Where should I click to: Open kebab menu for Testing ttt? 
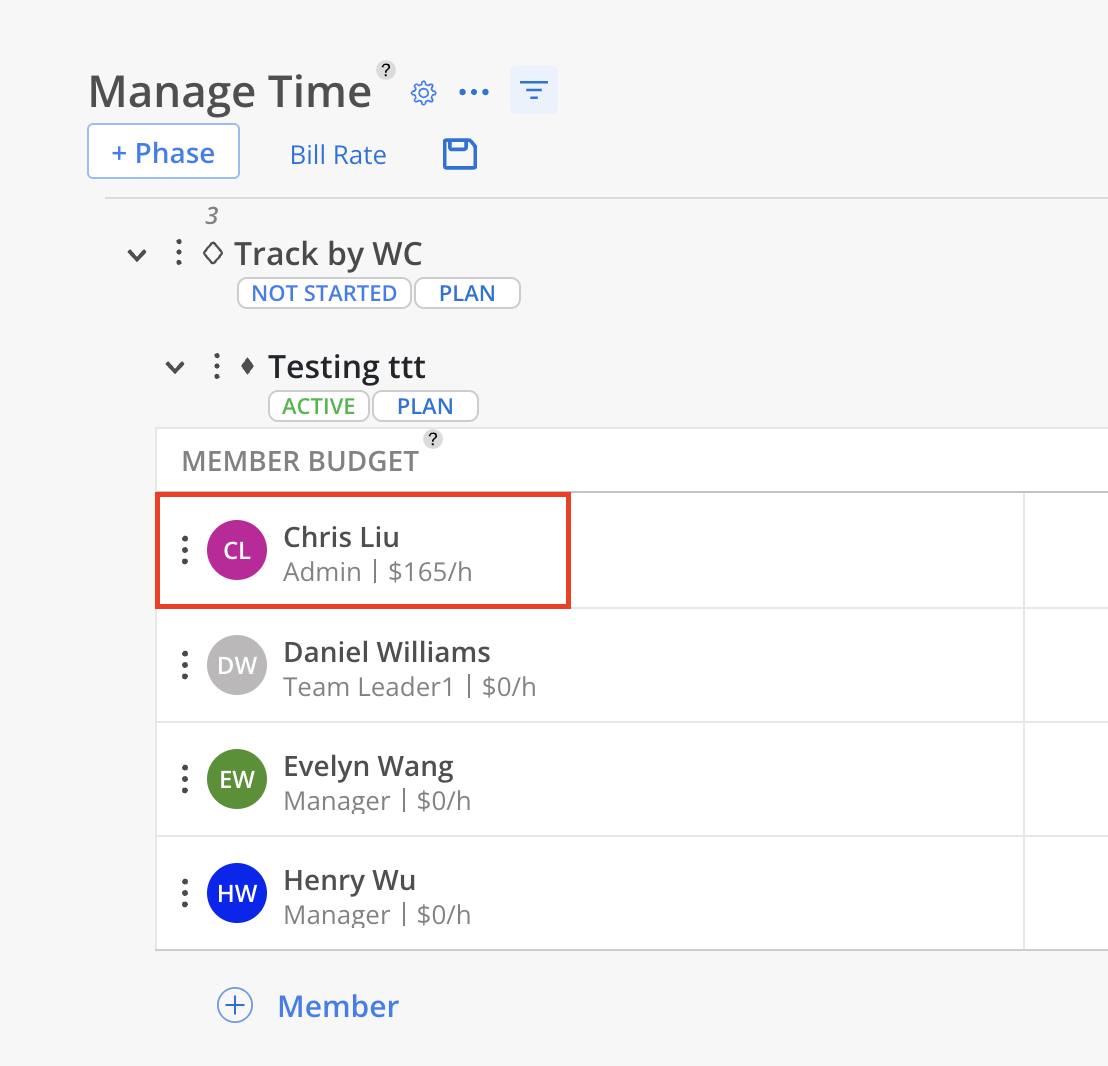click(x=217, y=366)
